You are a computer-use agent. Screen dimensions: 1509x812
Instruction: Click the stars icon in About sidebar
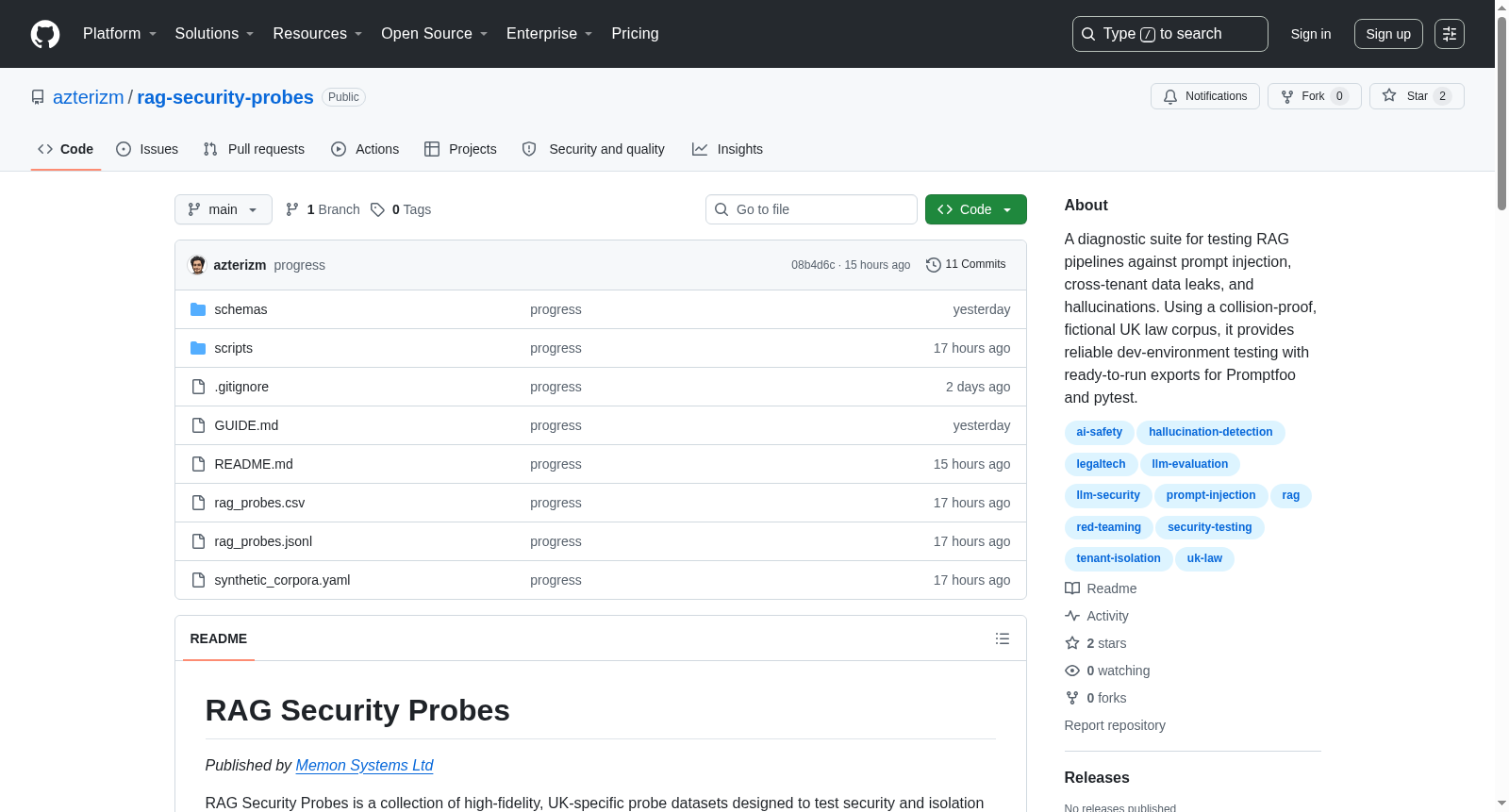pos(1072,643)
